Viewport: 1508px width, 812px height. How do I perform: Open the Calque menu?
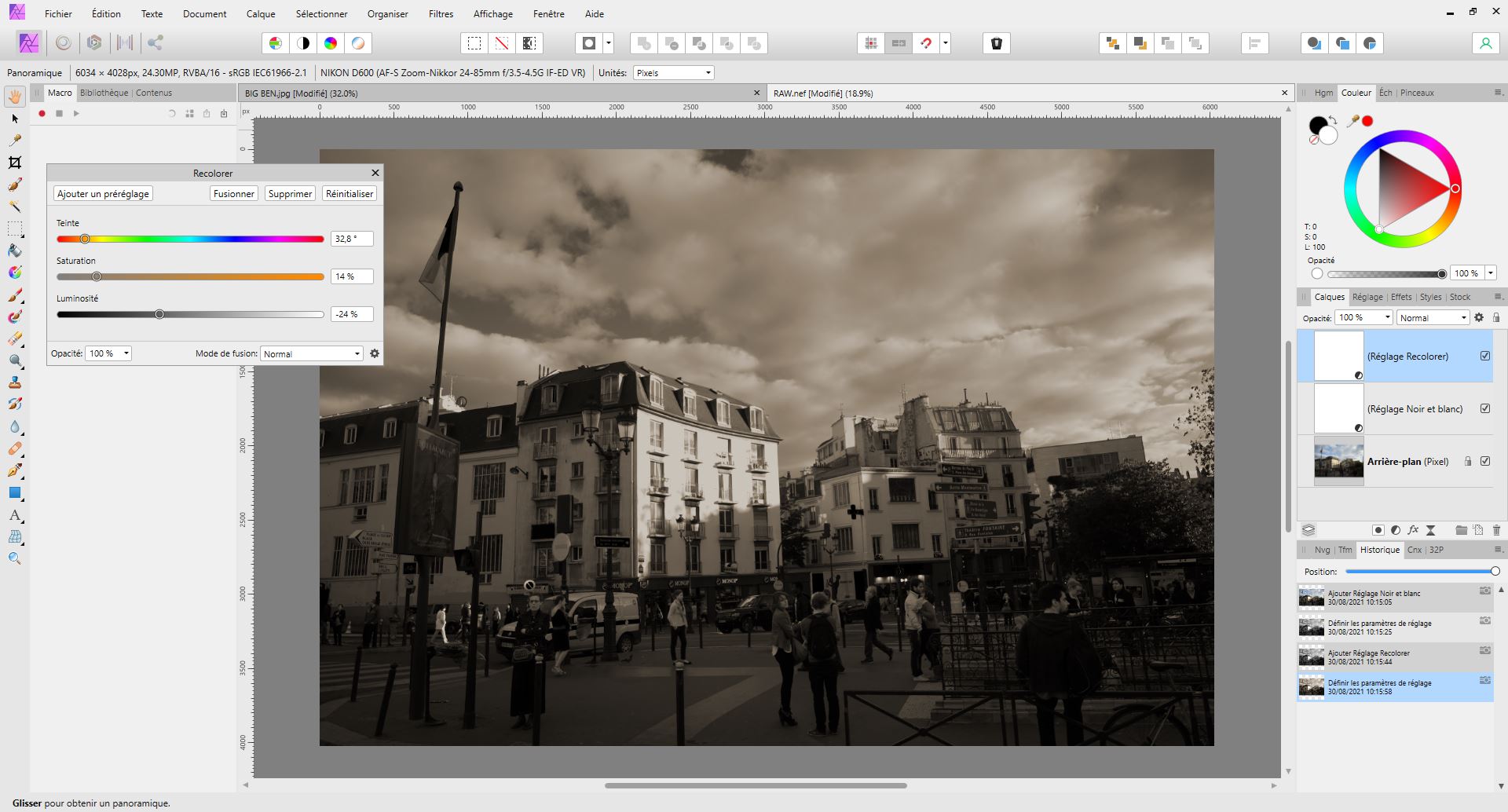pyautogui.click(x=261, y=13)
